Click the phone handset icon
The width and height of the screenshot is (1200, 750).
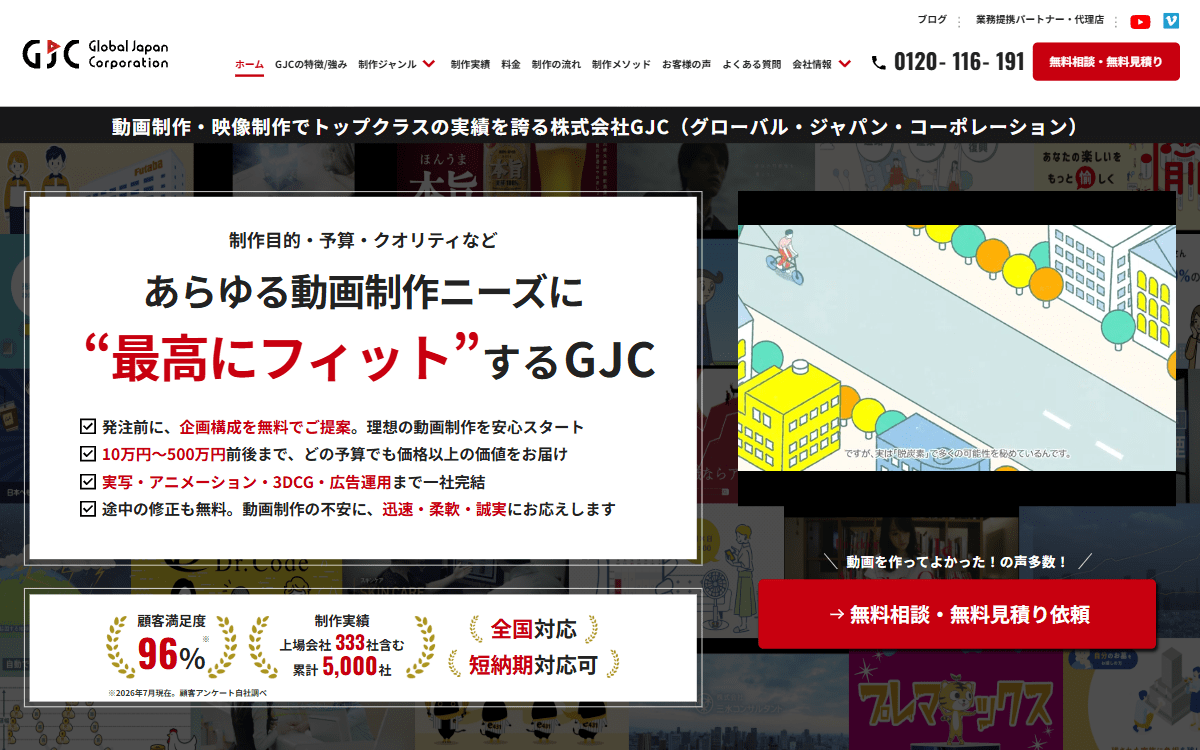point(878,62)
